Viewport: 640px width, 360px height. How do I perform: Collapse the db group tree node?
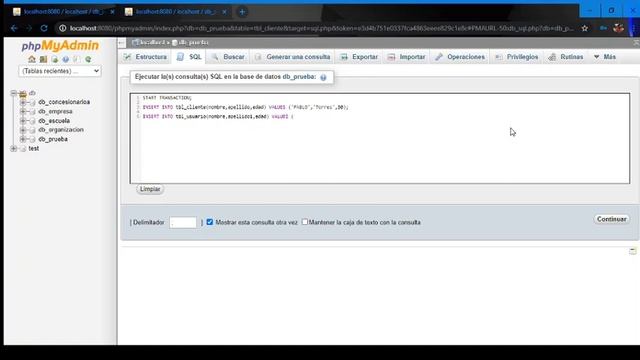(x=13, y=93)
